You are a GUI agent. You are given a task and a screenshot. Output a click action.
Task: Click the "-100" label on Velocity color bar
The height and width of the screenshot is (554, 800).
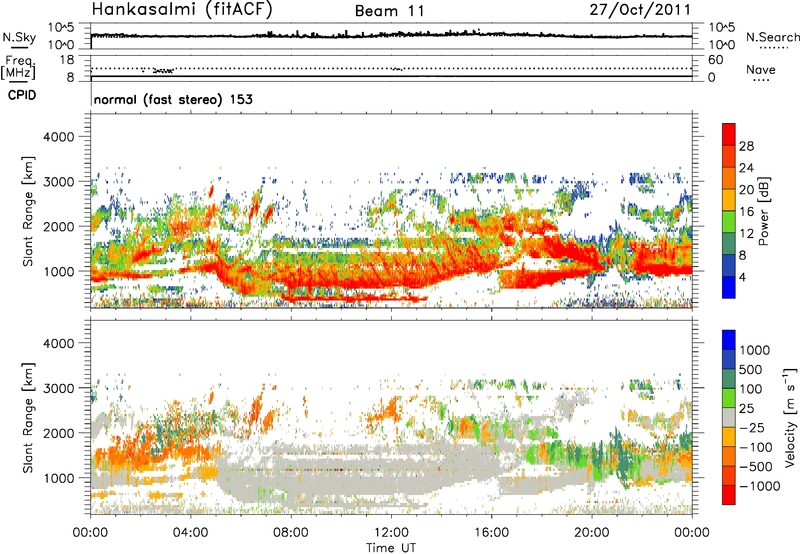click(756, 447)
